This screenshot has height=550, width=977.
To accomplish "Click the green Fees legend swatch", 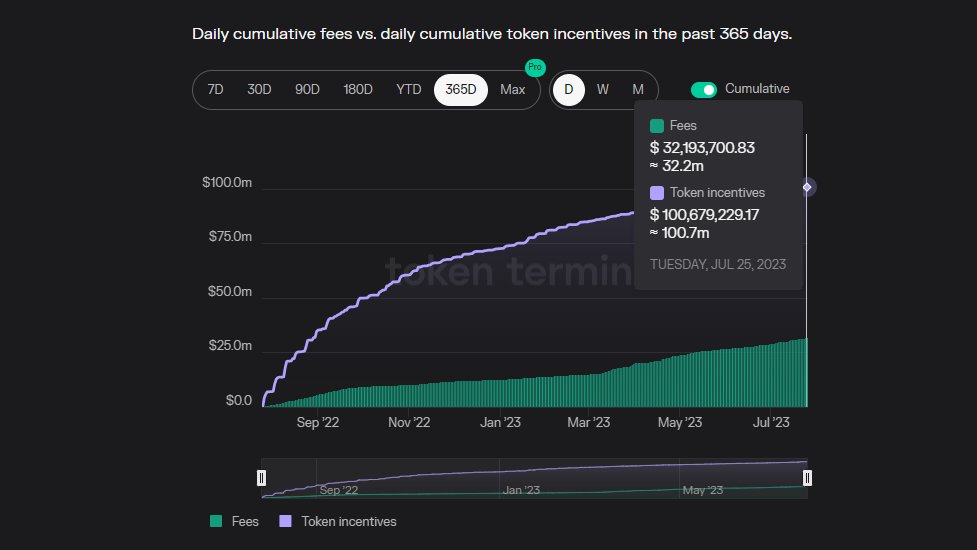I will (216, 521).
